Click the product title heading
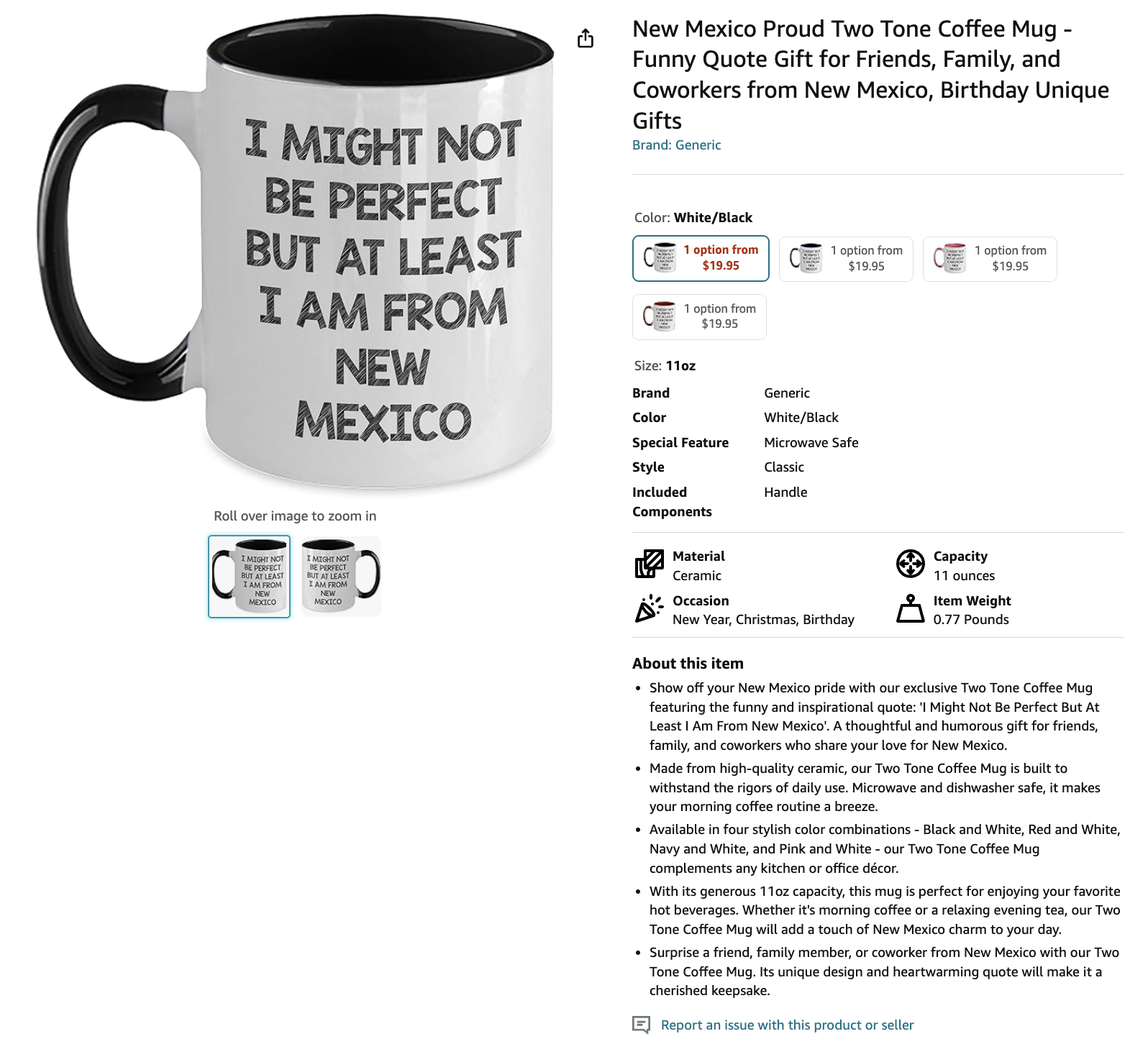Image resolution: width=1148 pixels, height=1044 pixels. click(x=870, y=75)
